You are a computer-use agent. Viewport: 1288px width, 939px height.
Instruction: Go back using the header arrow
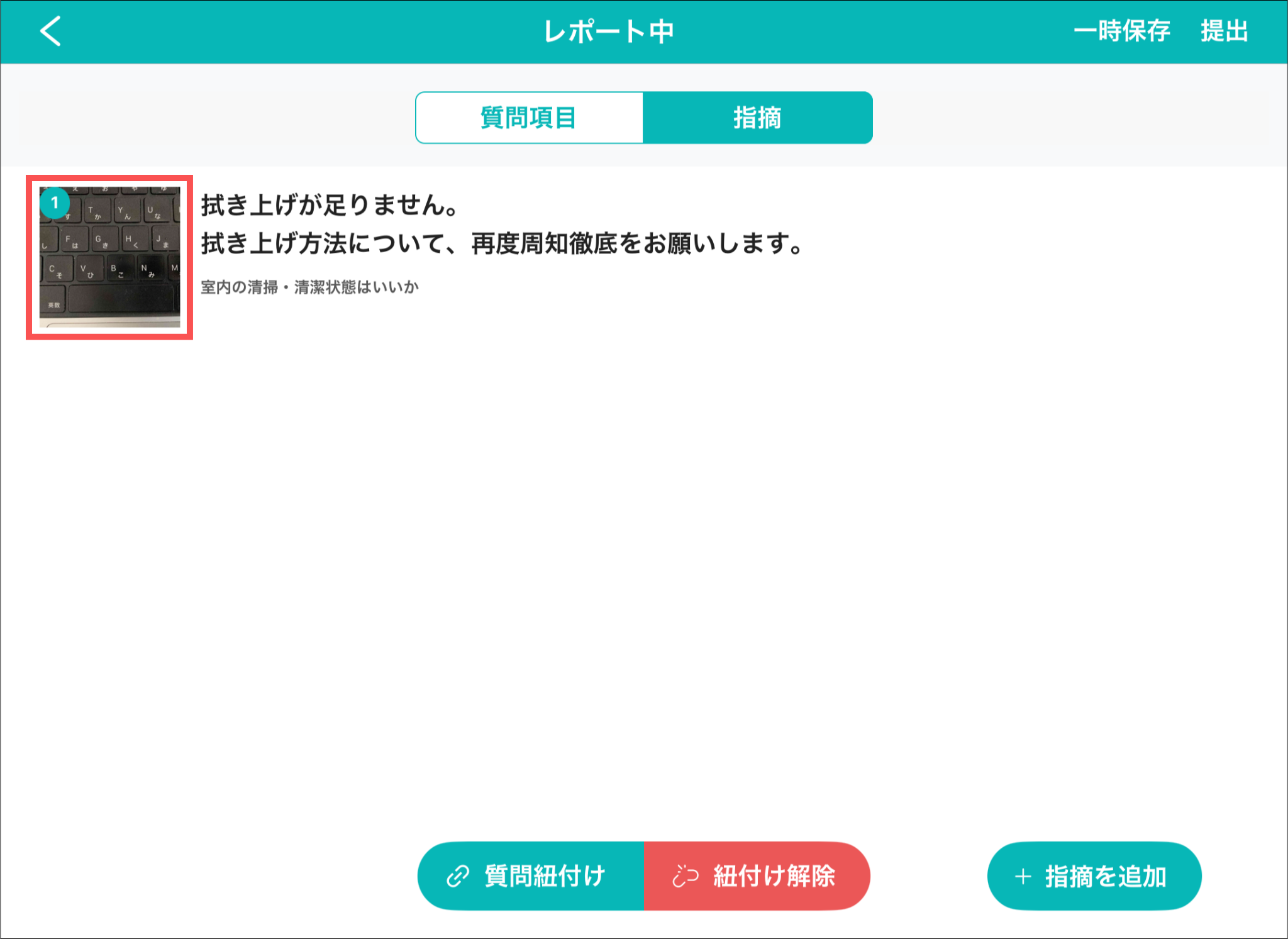pyautogui.click(x=50, y=31)
